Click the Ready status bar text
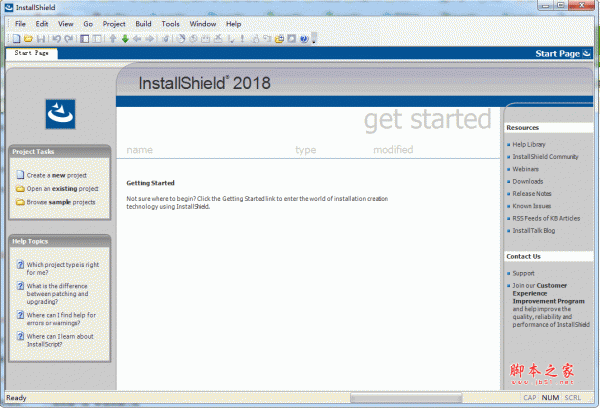 [x=16, y=398]
